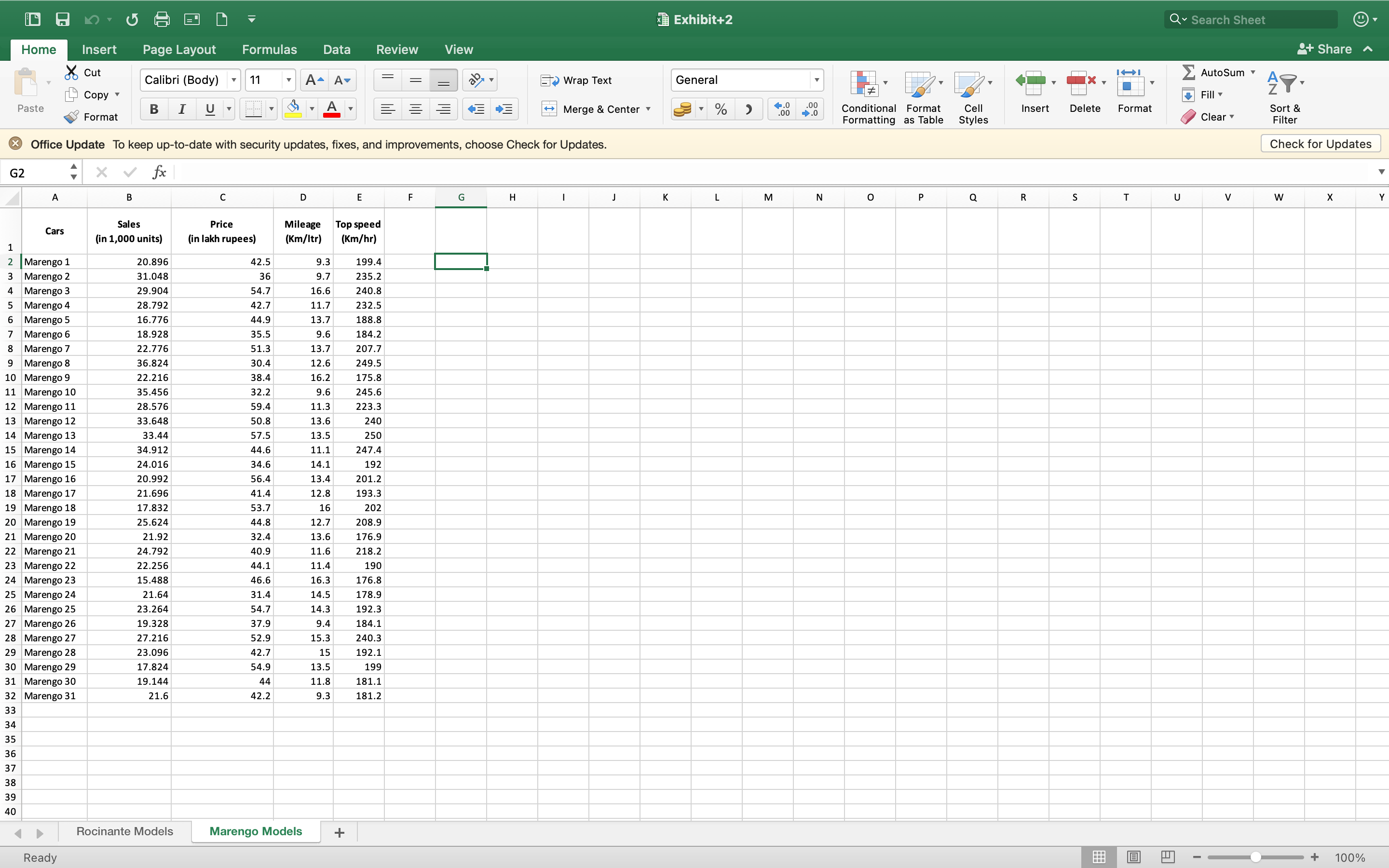Click the Cut scissors icon

coord(71,72)
